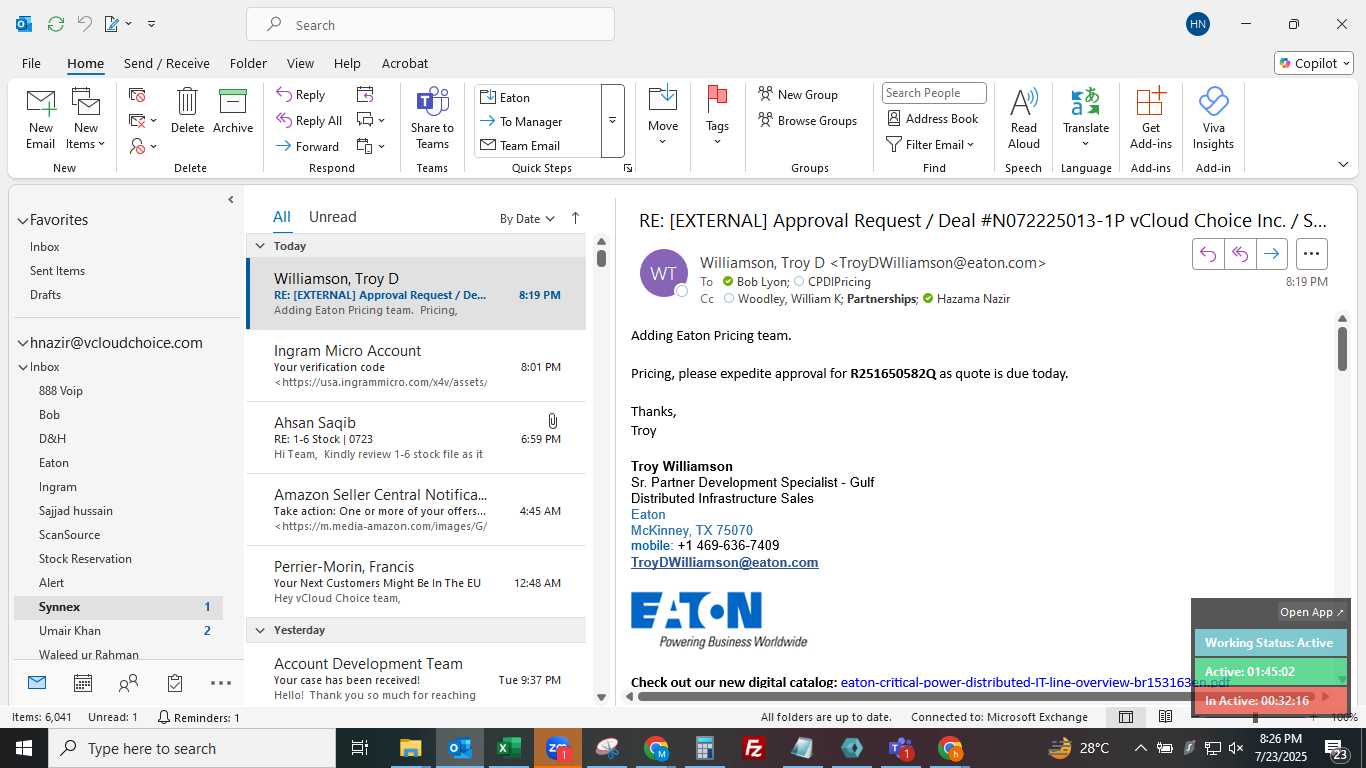Click the Undo icon in title bar
1366x768 pixels.
click(x=85, y=24)
